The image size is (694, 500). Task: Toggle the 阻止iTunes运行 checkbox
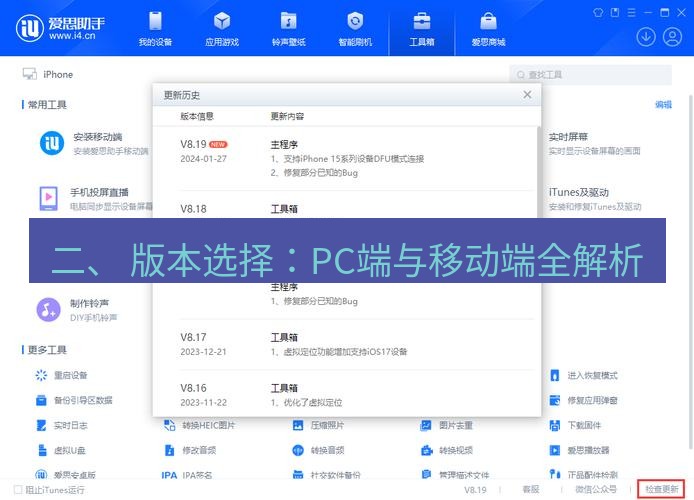click(18, 489)
